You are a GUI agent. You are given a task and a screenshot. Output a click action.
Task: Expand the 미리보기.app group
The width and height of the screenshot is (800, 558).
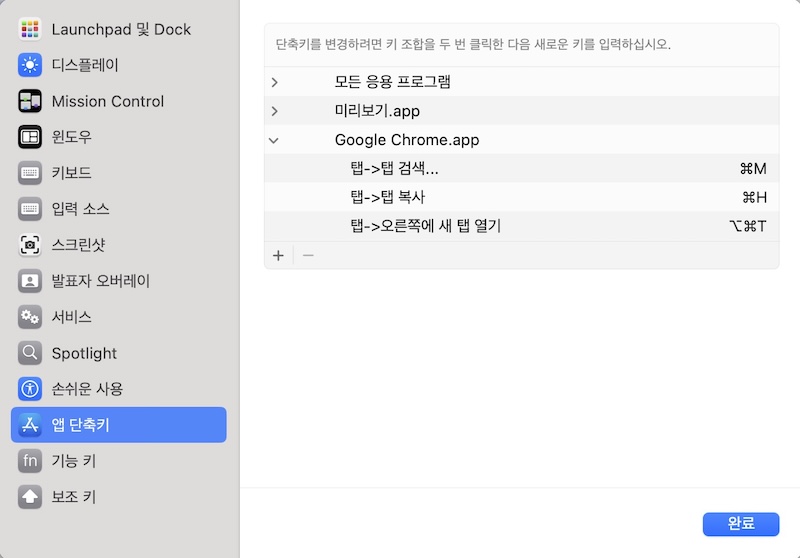[x=274, y=111]
